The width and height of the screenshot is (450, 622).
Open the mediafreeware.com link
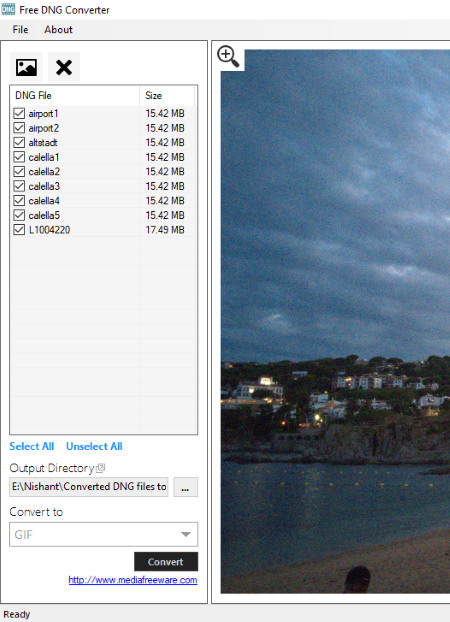click(133, 580)
